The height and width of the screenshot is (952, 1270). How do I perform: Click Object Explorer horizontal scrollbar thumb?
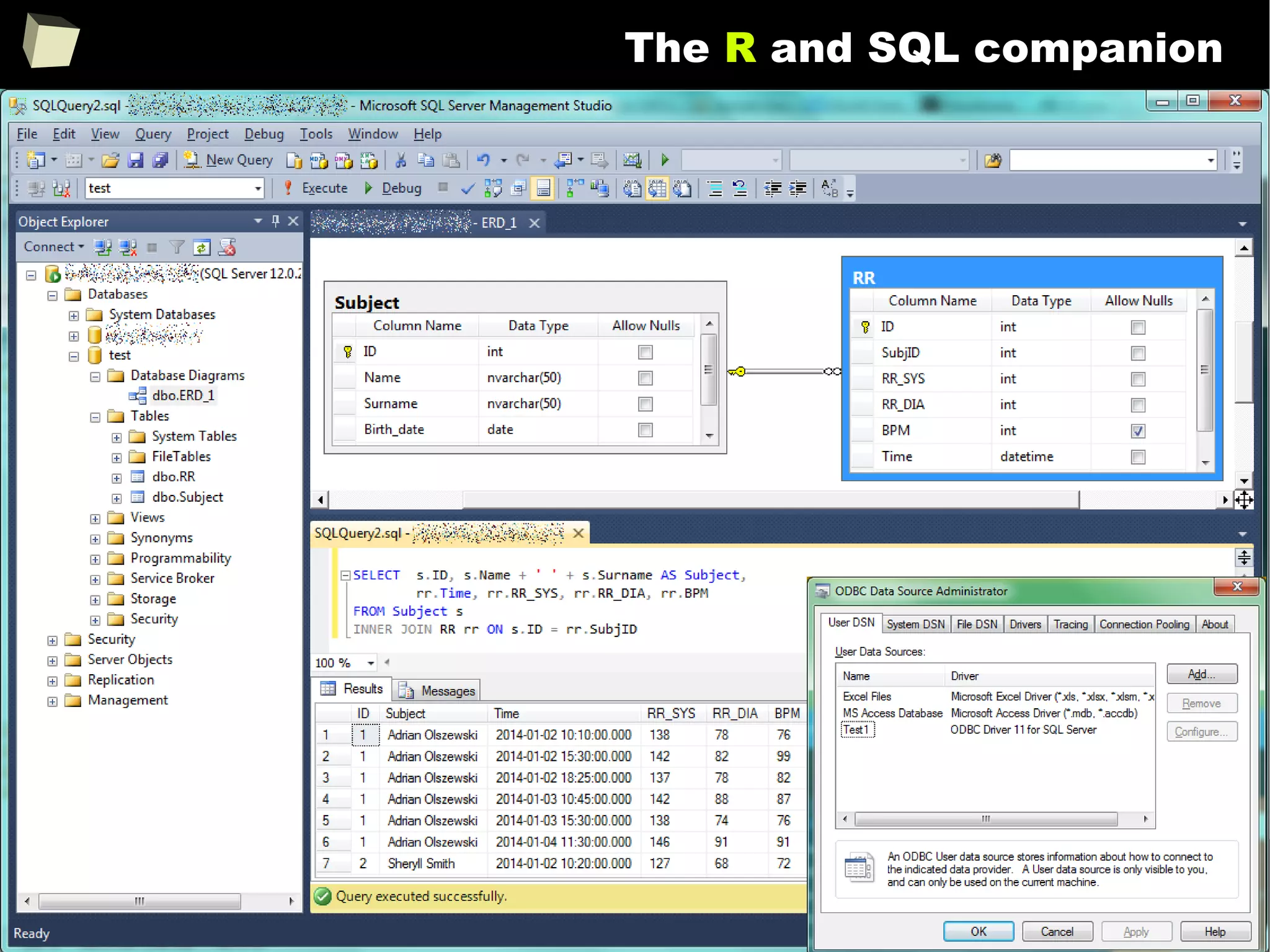[140, 901]
